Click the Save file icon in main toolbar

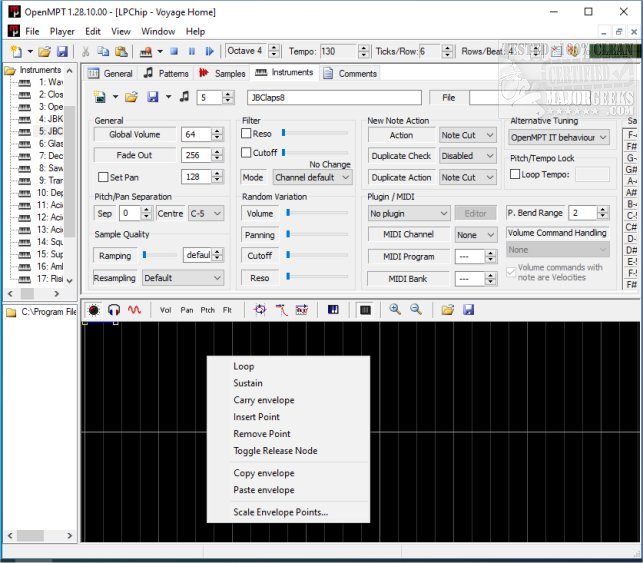pos(62,51)
